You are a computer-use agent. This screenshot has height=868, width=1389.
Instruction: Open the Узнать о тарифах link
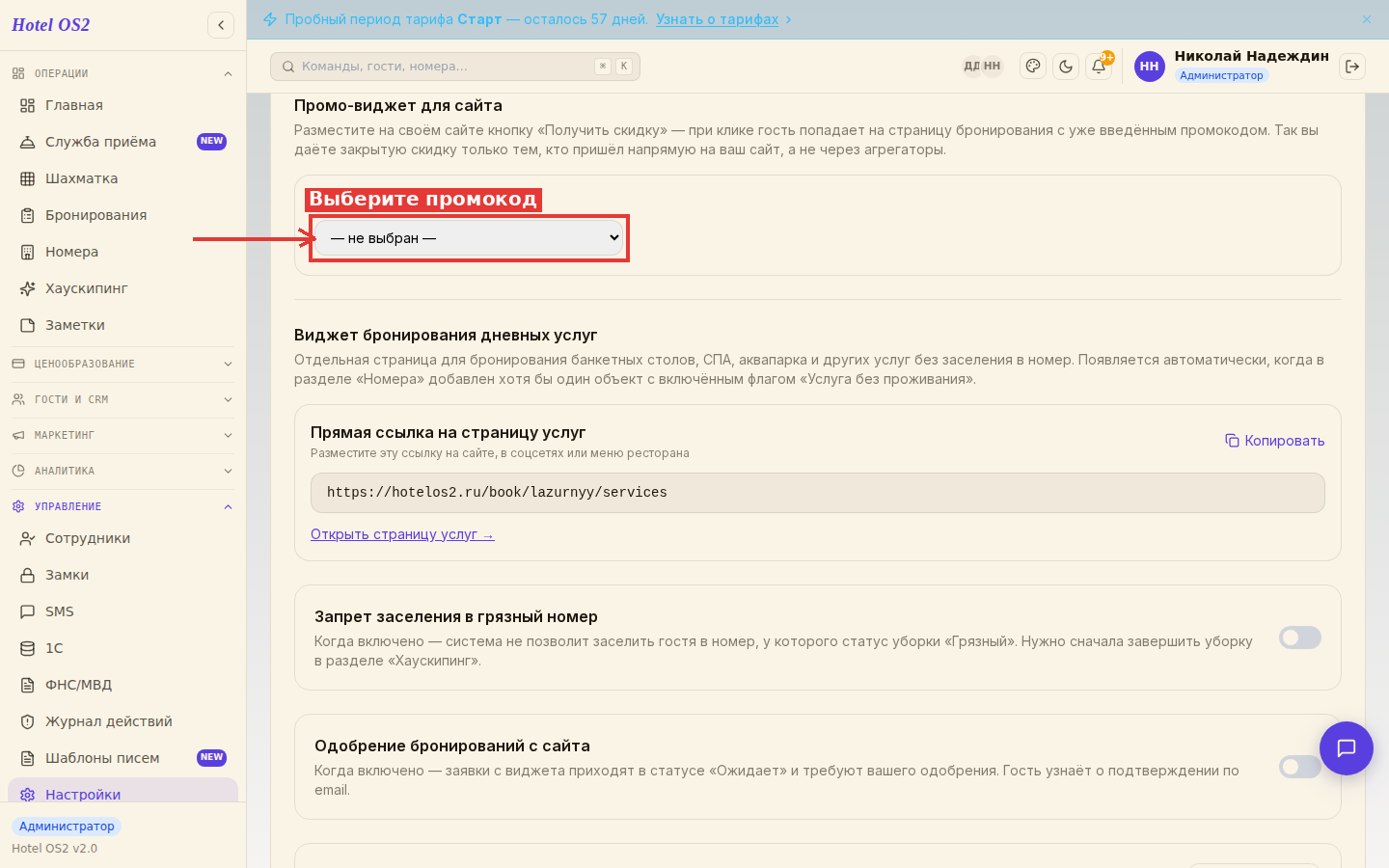coord(717,19)
